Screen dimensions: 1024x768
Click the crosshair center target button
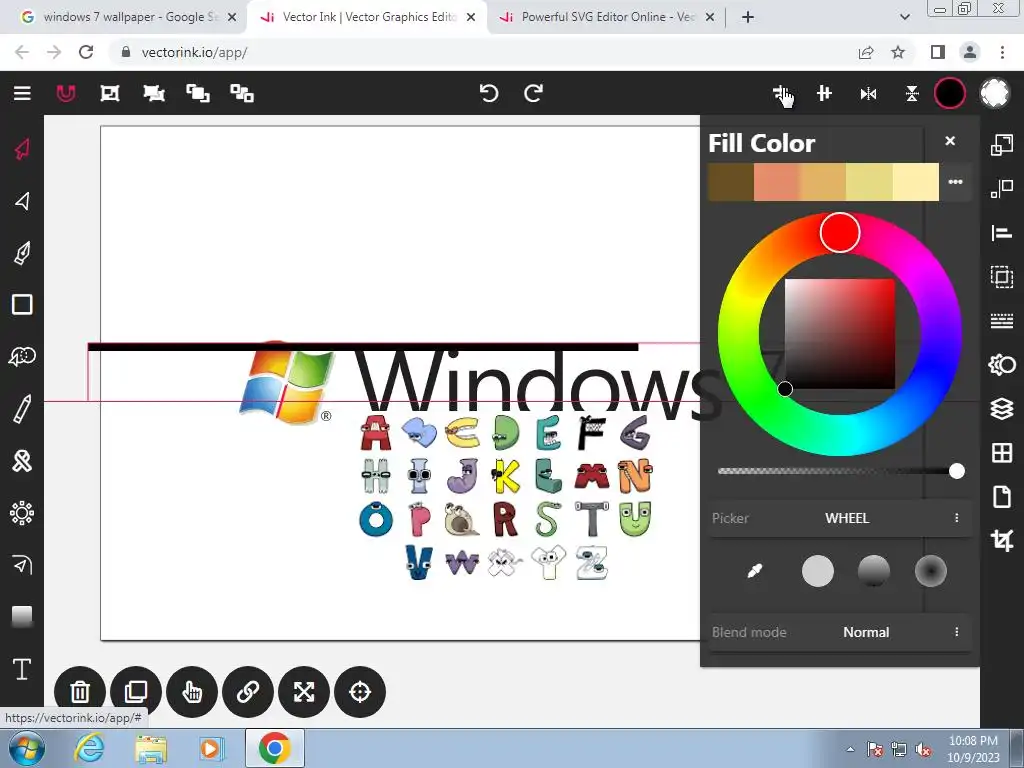360,692
